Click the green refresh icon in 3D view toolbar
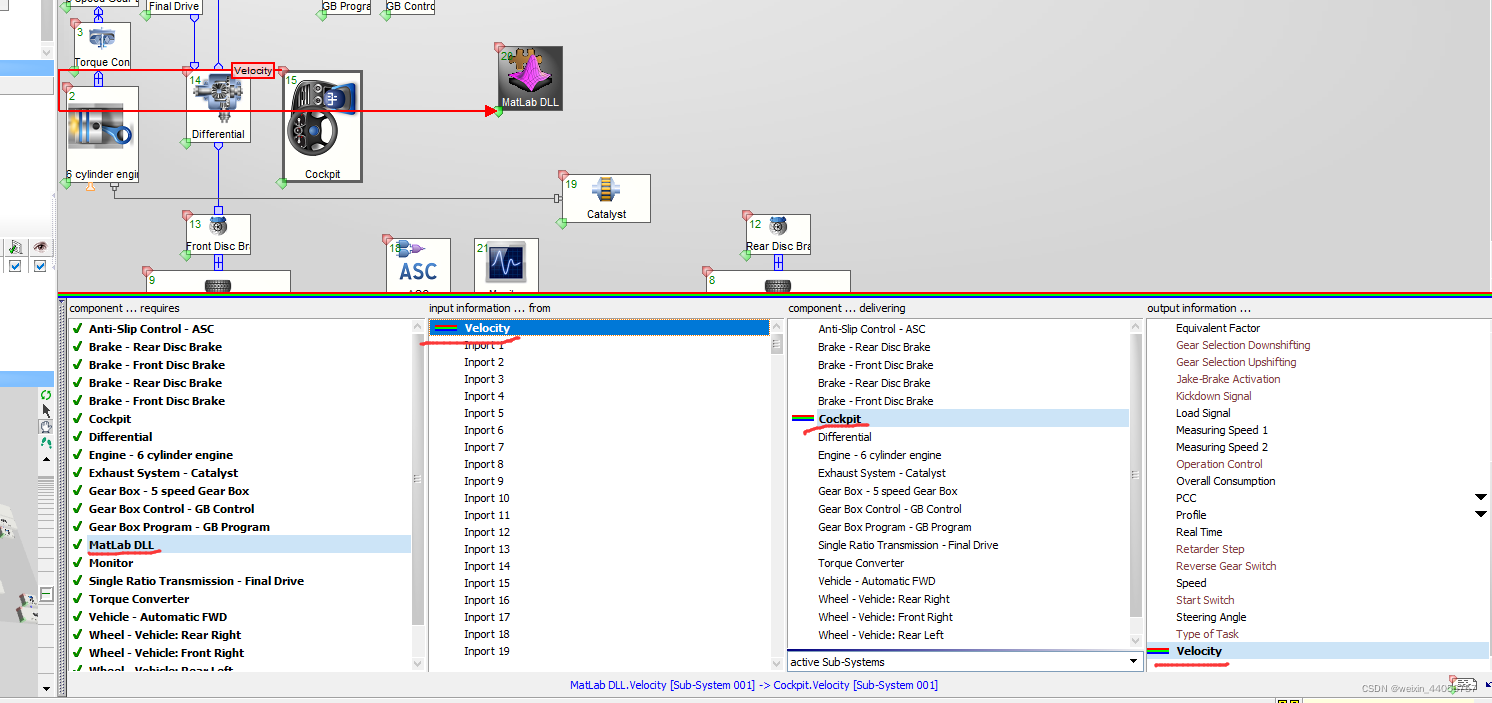Screen dimensions: 1492x703 [46, 395]
